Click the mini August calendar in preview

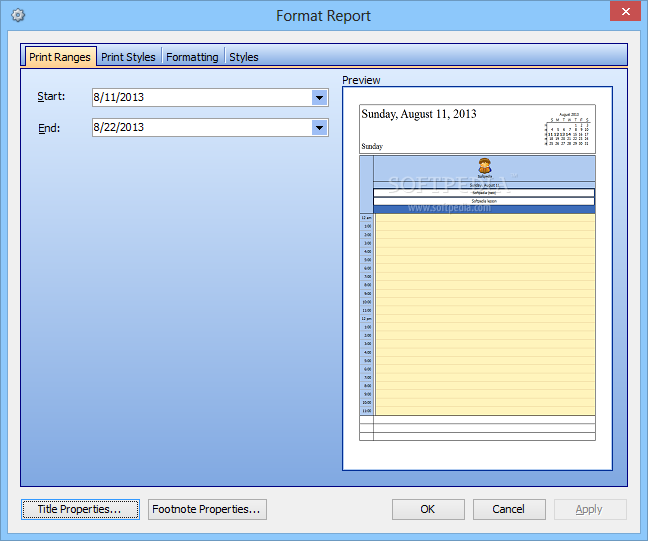tap(567, 129)
